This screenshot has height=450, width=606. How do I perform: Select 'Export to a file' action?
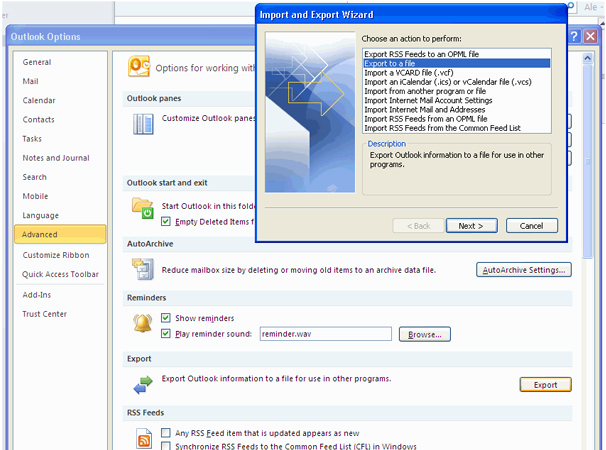pos(457,63)
